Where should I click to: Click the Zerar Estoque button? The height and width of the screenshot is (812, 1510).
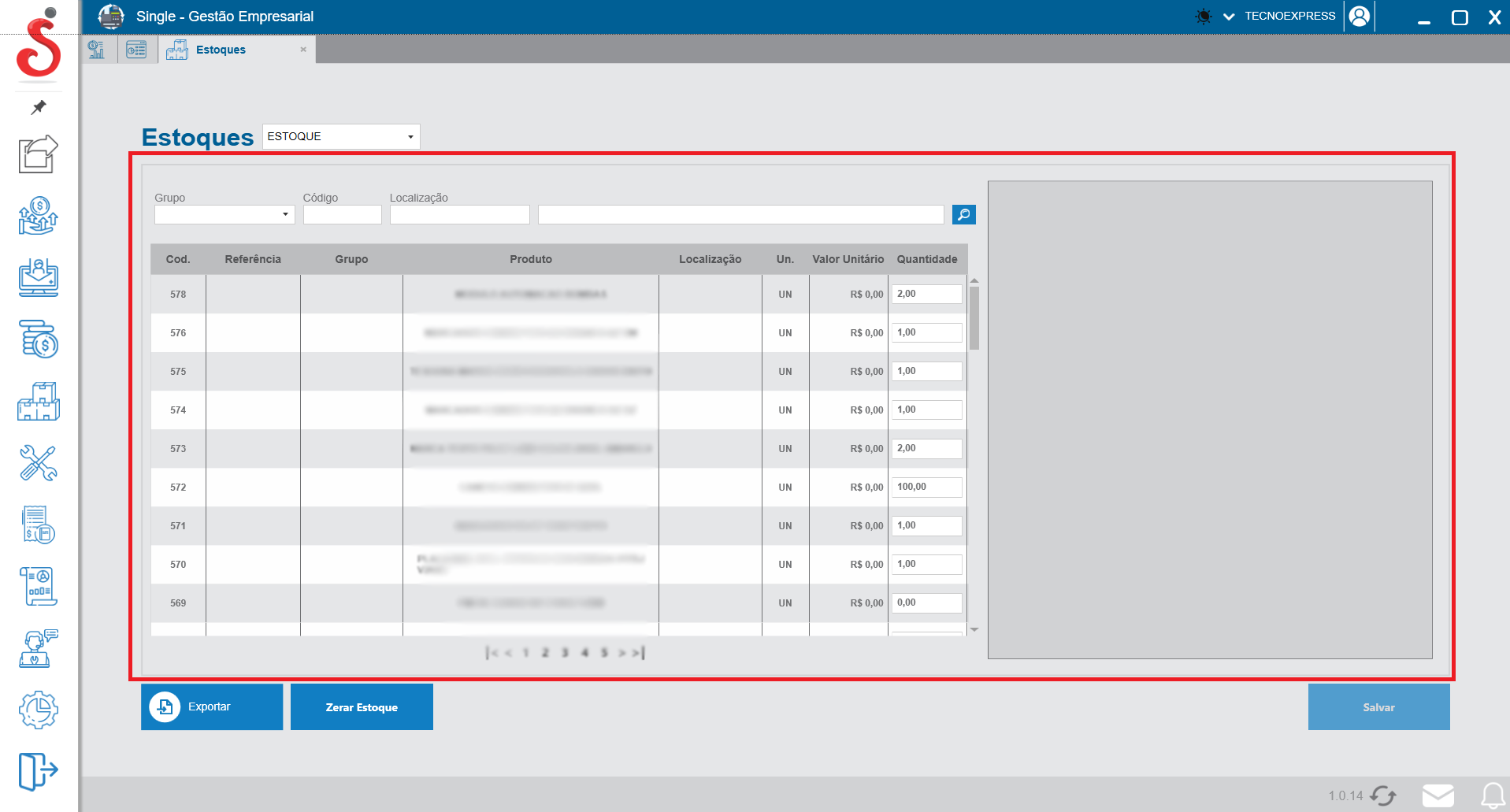[x=362, y=706]
